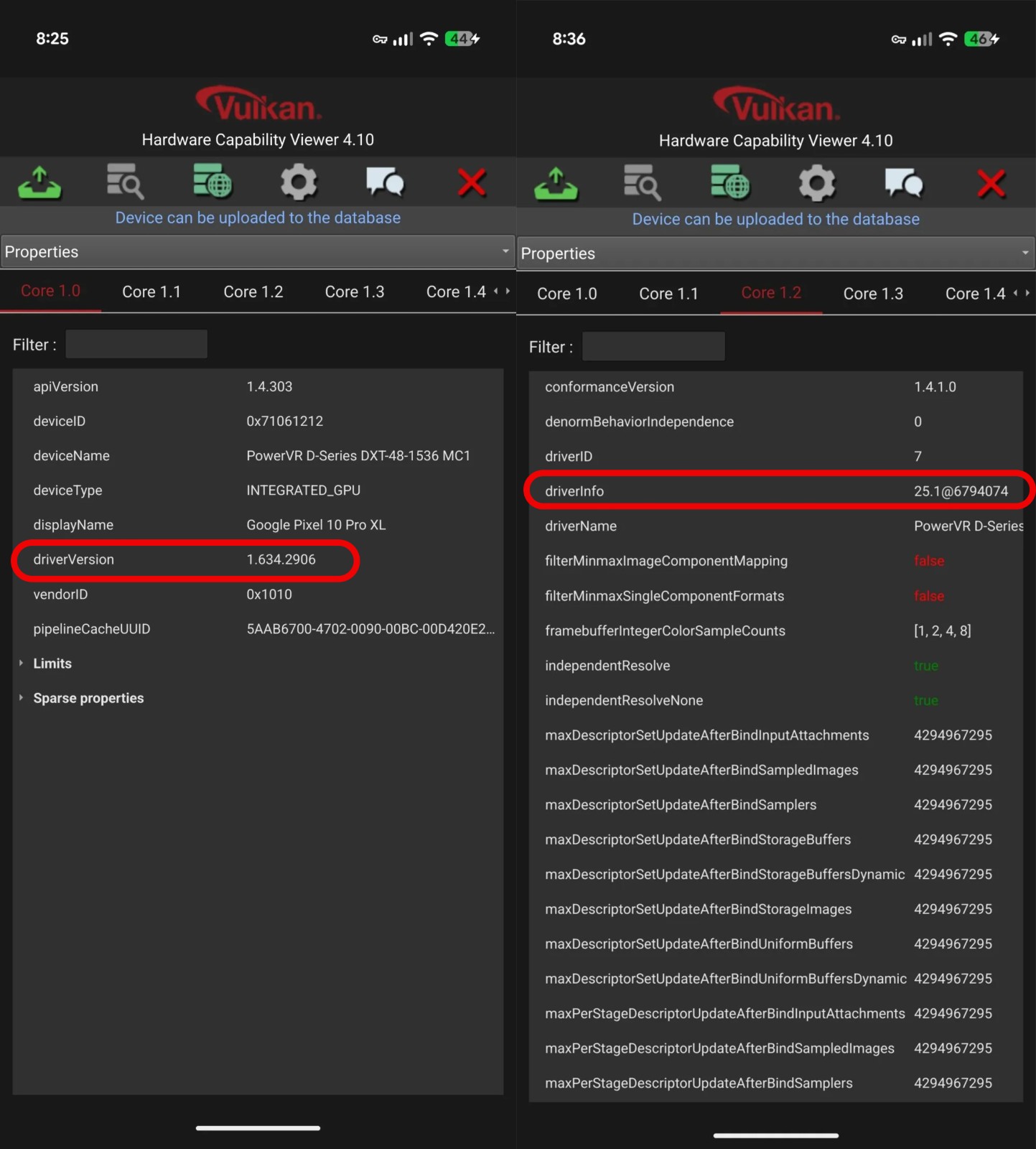Open the Properties dropdown on right screen
This screenshot has height=1149, width=1036.
[775, 253]
